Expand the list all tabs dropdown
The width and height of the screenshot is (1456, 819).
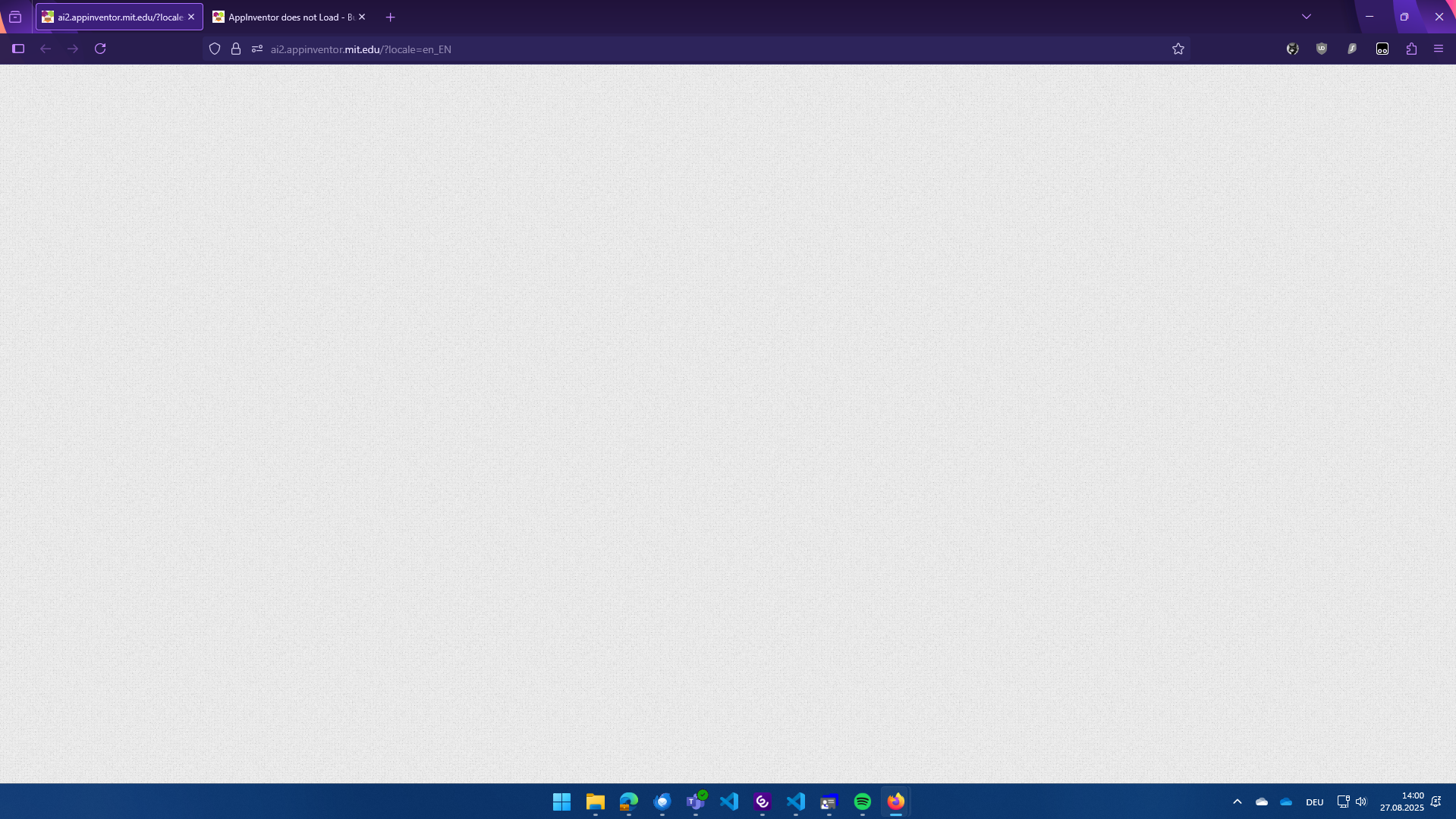click(1306, 17)
